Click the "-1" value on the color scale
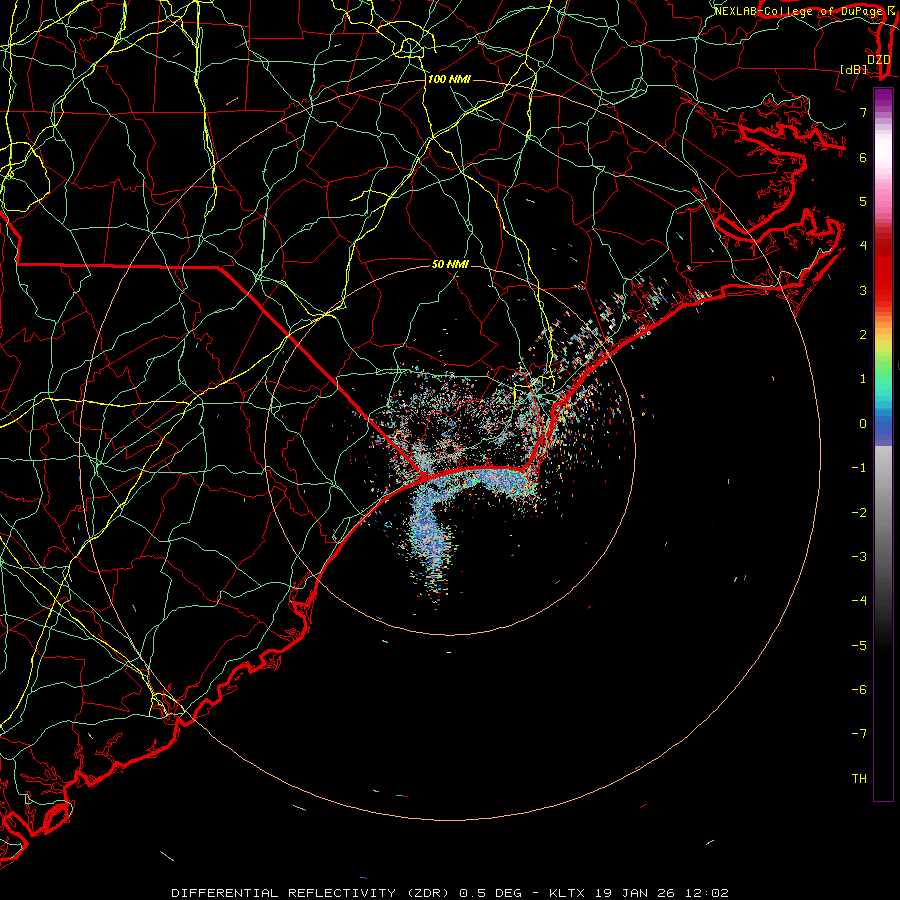This screenshot has height=900, width=900. 859,468
